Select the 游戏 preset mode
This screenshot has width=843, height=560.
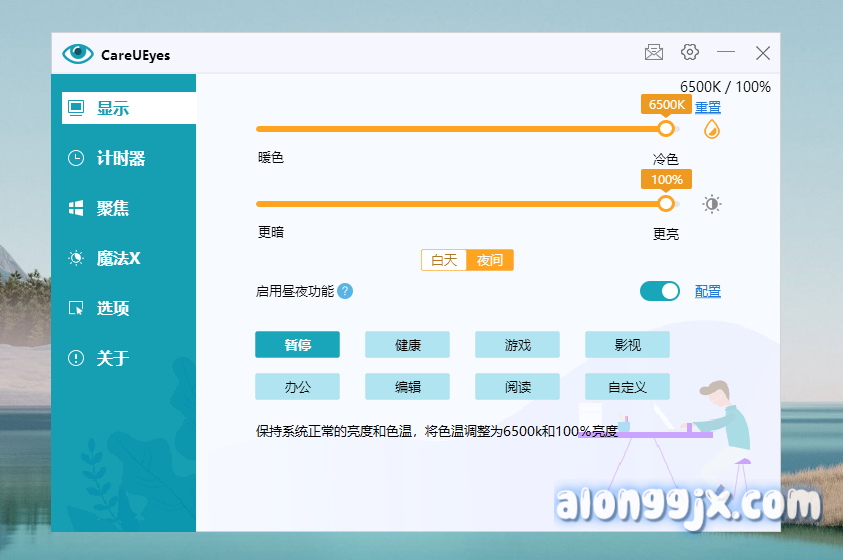517,345
